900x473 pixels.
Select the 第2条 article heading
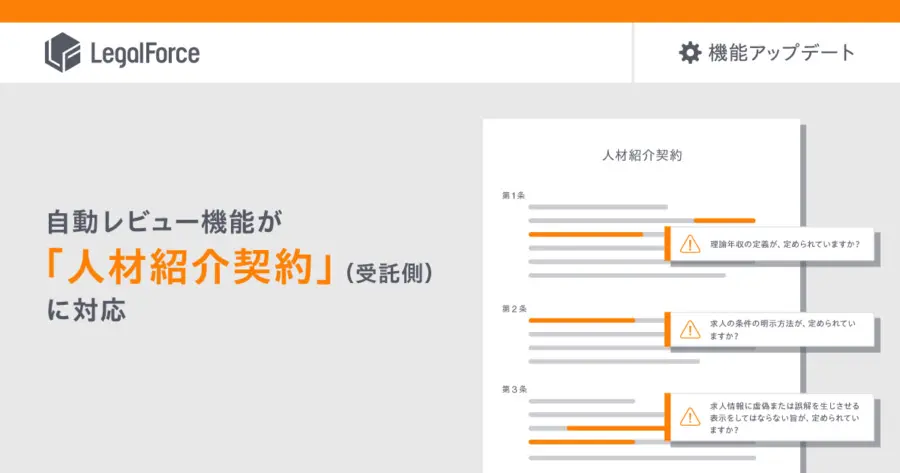(x=514, y=309)
